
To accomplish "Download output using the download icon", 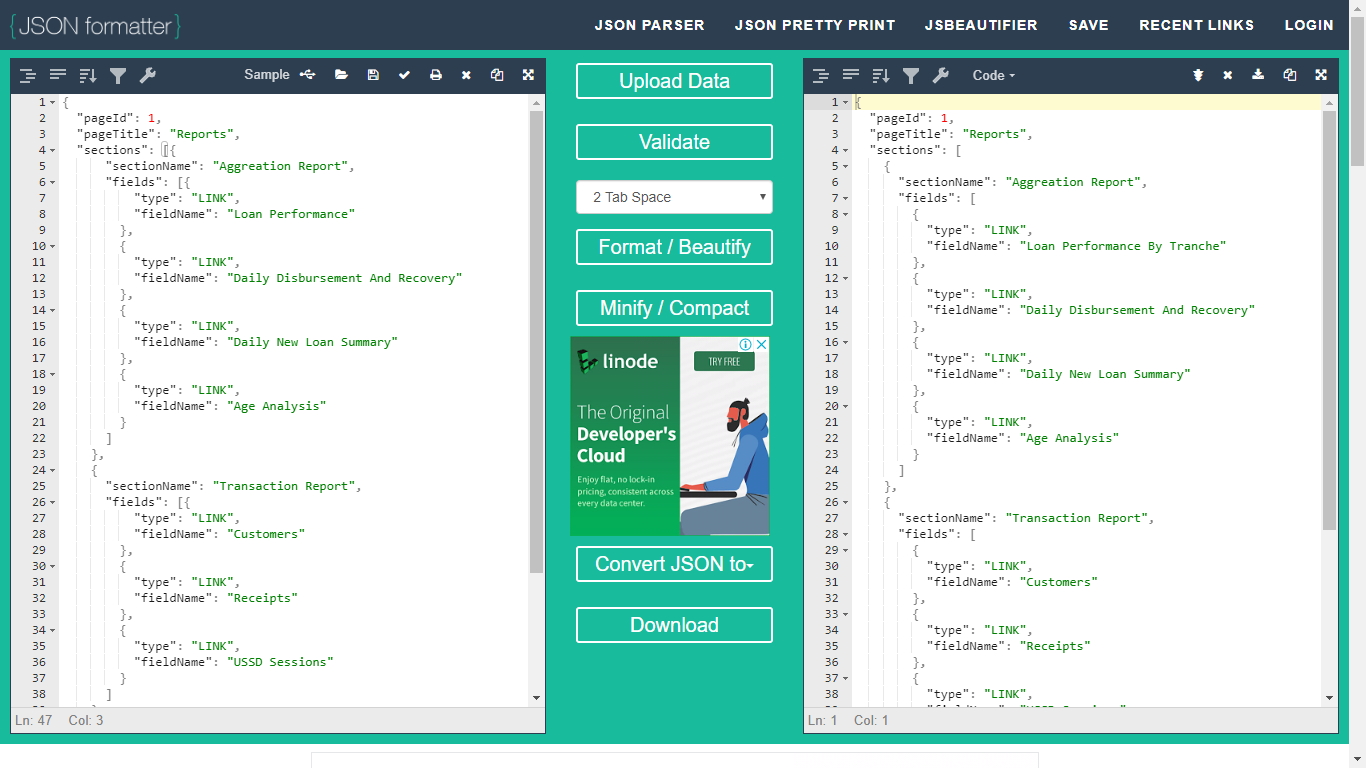I will click(1258, 74).
